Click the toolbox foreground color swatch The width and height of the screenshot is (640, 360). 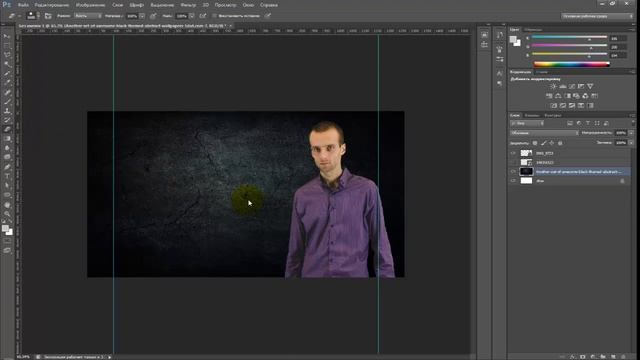pos(5,229)
